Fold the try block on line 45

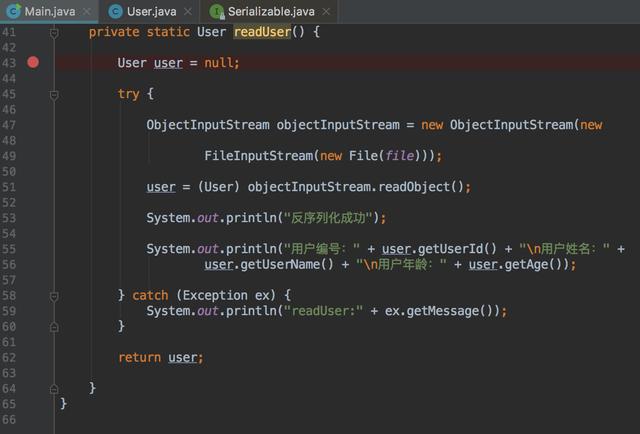(54, 94)
